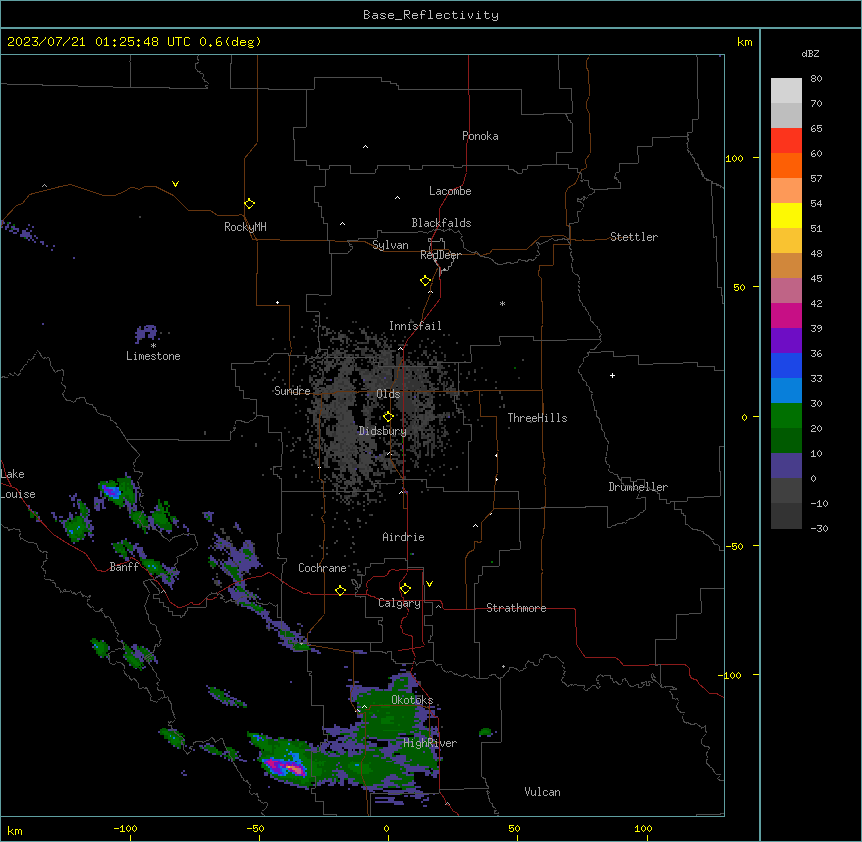Screen dimensions: 862x842
Task: Click the Didsbury town label
Action: [x=383, y=431]
